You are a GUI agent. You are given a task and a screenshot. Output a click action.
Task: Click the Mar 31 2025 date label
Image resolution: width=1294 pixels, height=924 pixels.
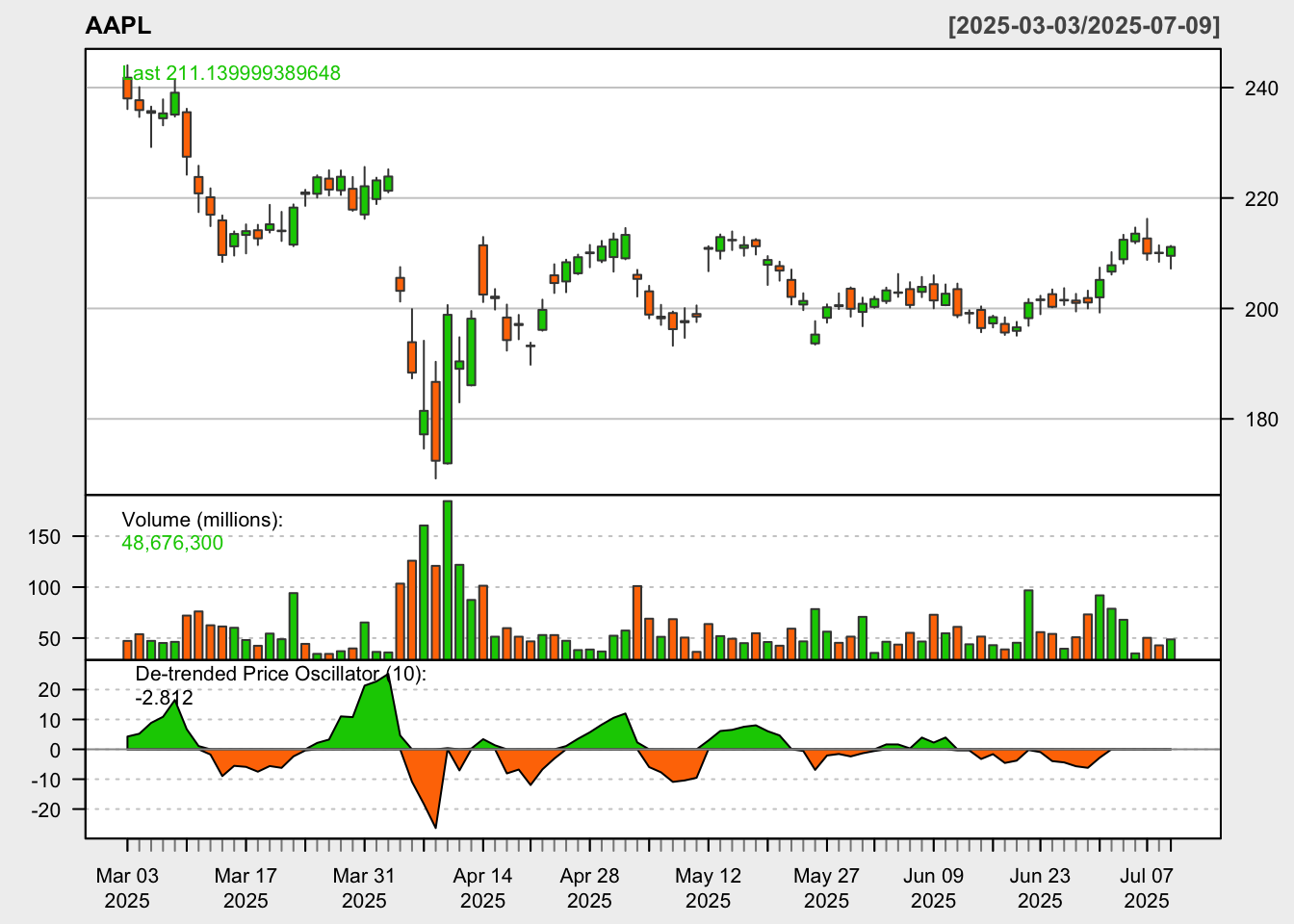[x=364, y=888]
